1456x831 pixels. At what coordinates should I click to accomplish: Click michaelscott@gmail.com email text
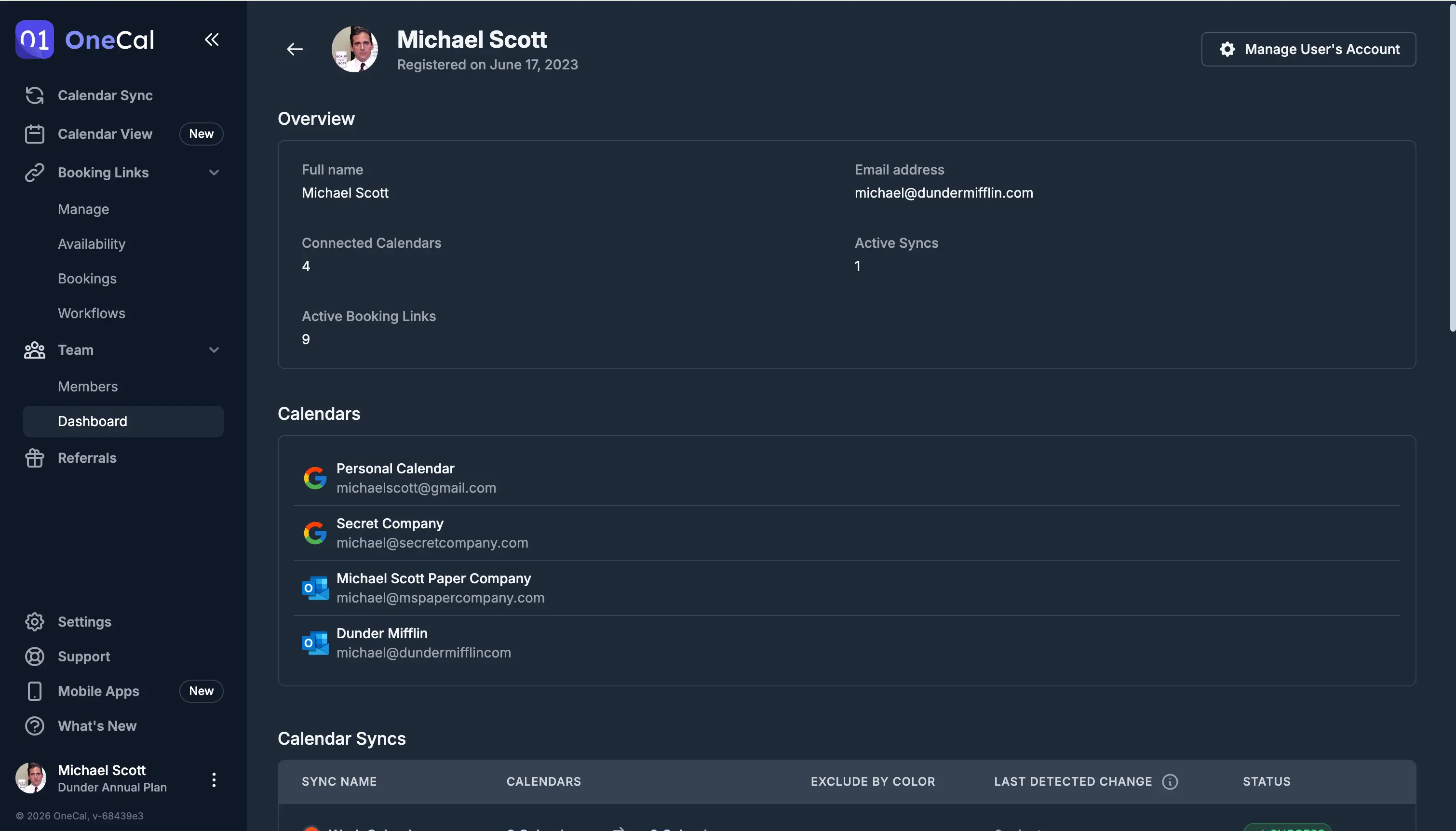(x=416, y=488)
